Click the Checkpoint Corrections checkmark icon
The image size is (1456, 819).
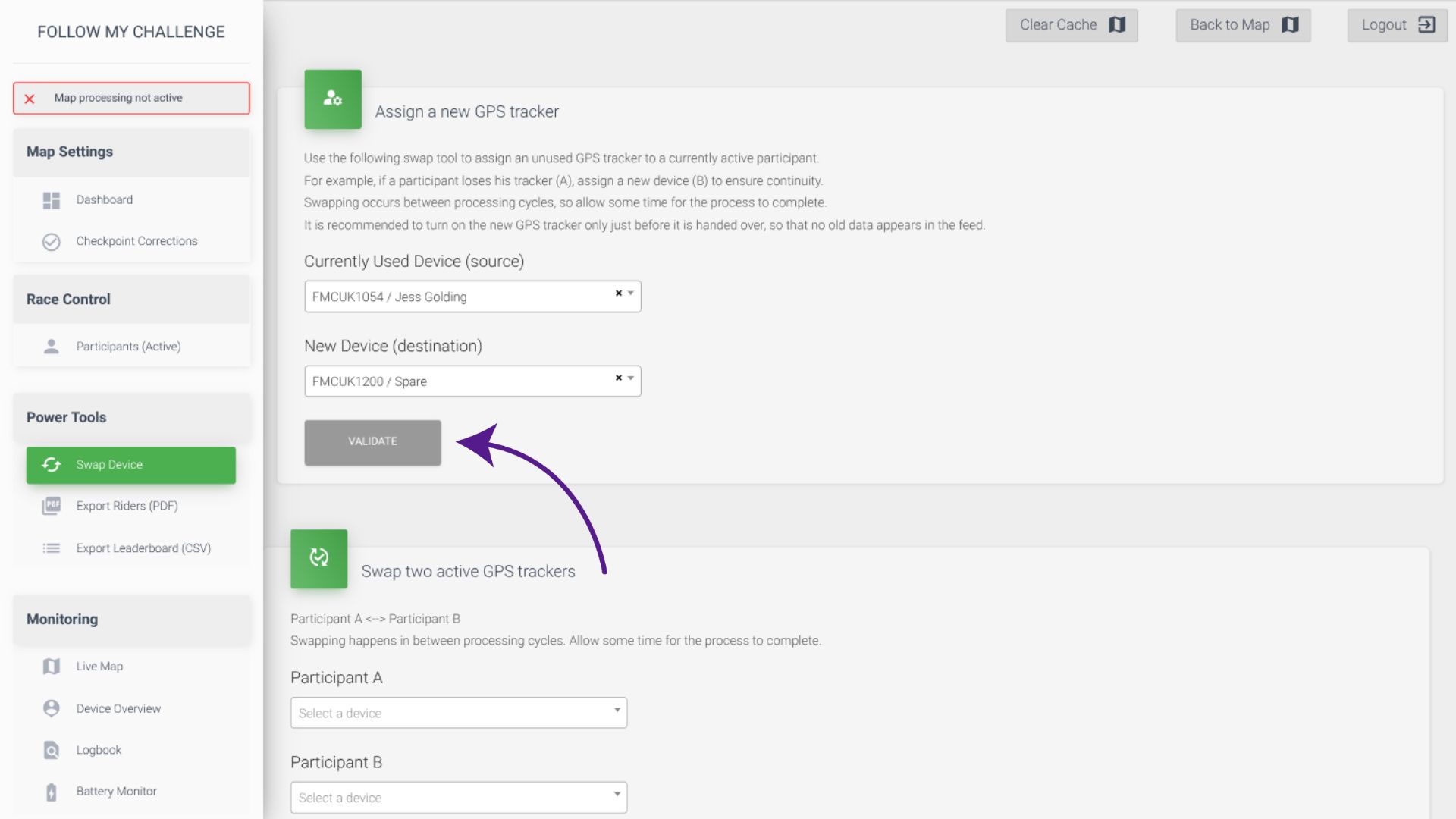(x=51, y=242)
